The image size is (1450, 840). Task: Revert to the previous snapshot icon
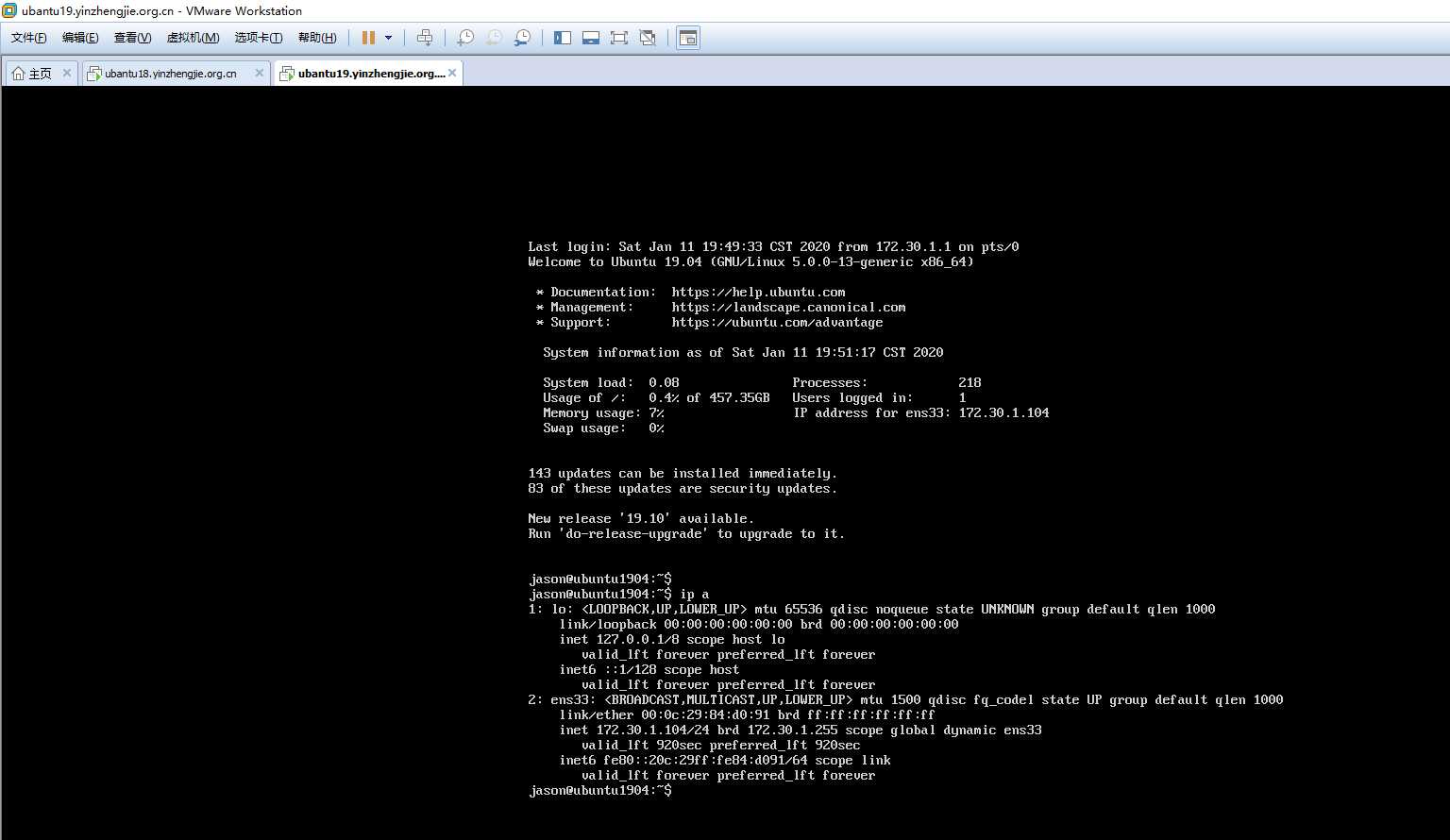point(494,38)
